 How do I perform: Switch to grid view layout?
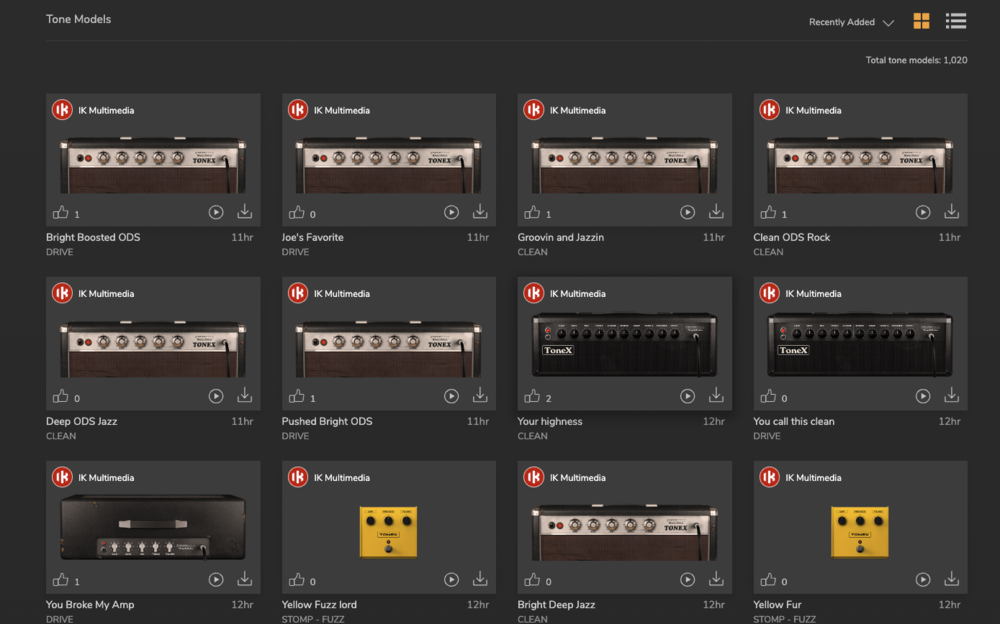click(921, 21)
